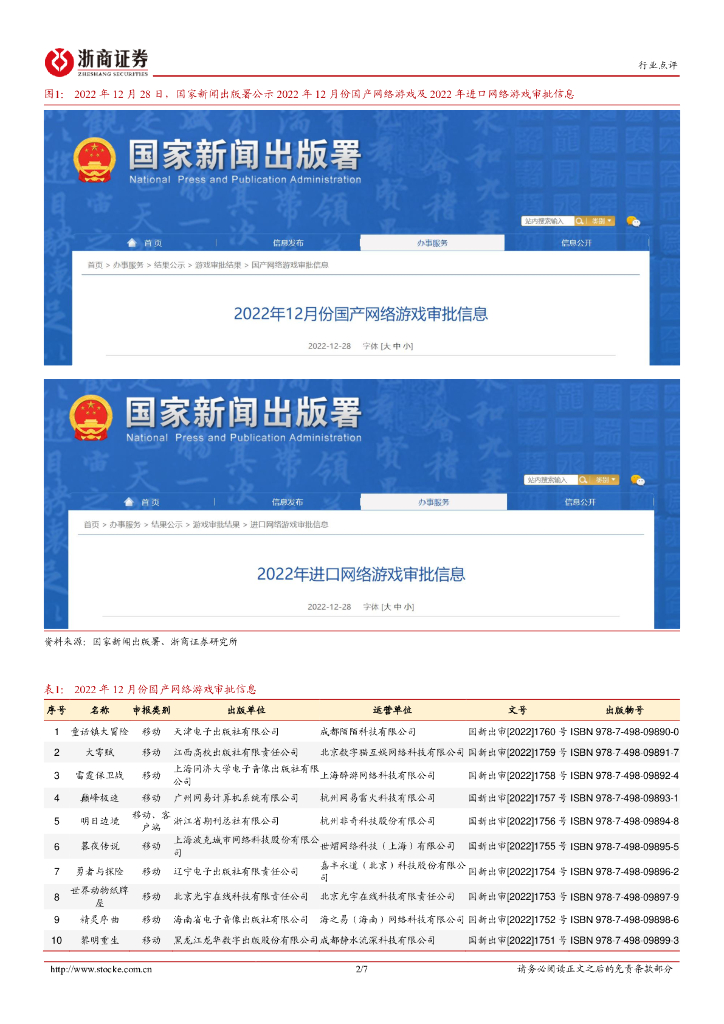Open the 类别 dropdown on the imported games page

point(605,480)
